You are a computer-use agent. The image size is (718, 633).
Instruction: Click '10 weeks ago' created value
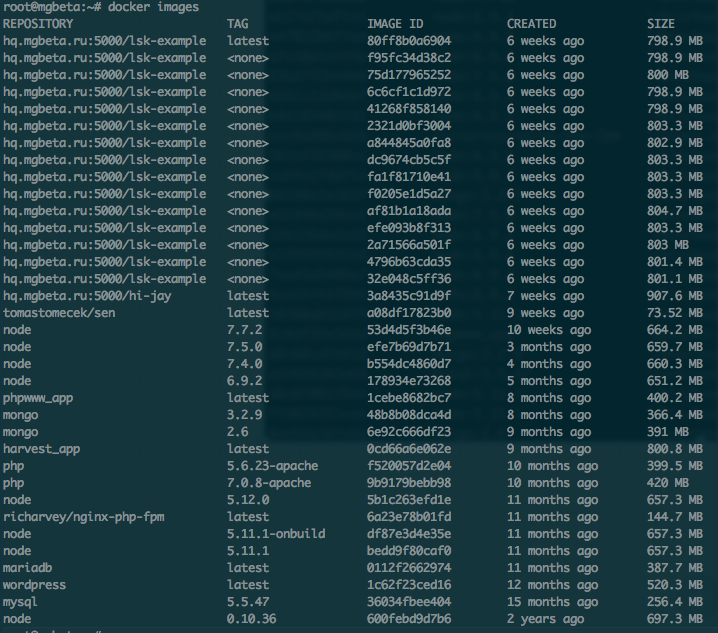549,330
